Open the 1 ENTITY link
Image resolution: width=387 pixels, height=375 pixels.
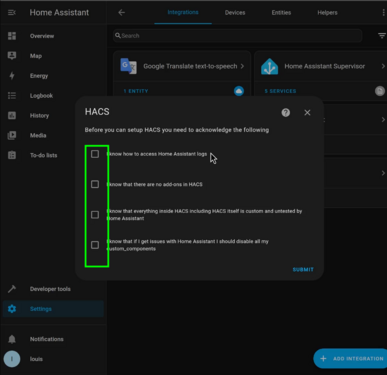tap(136, 91)
